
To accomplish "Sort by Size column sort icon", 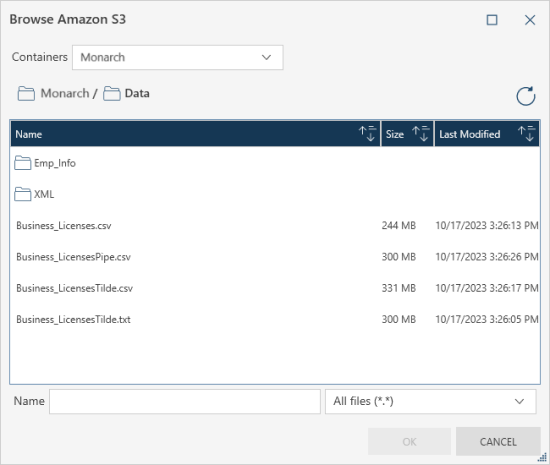I will tap(421, 134).
